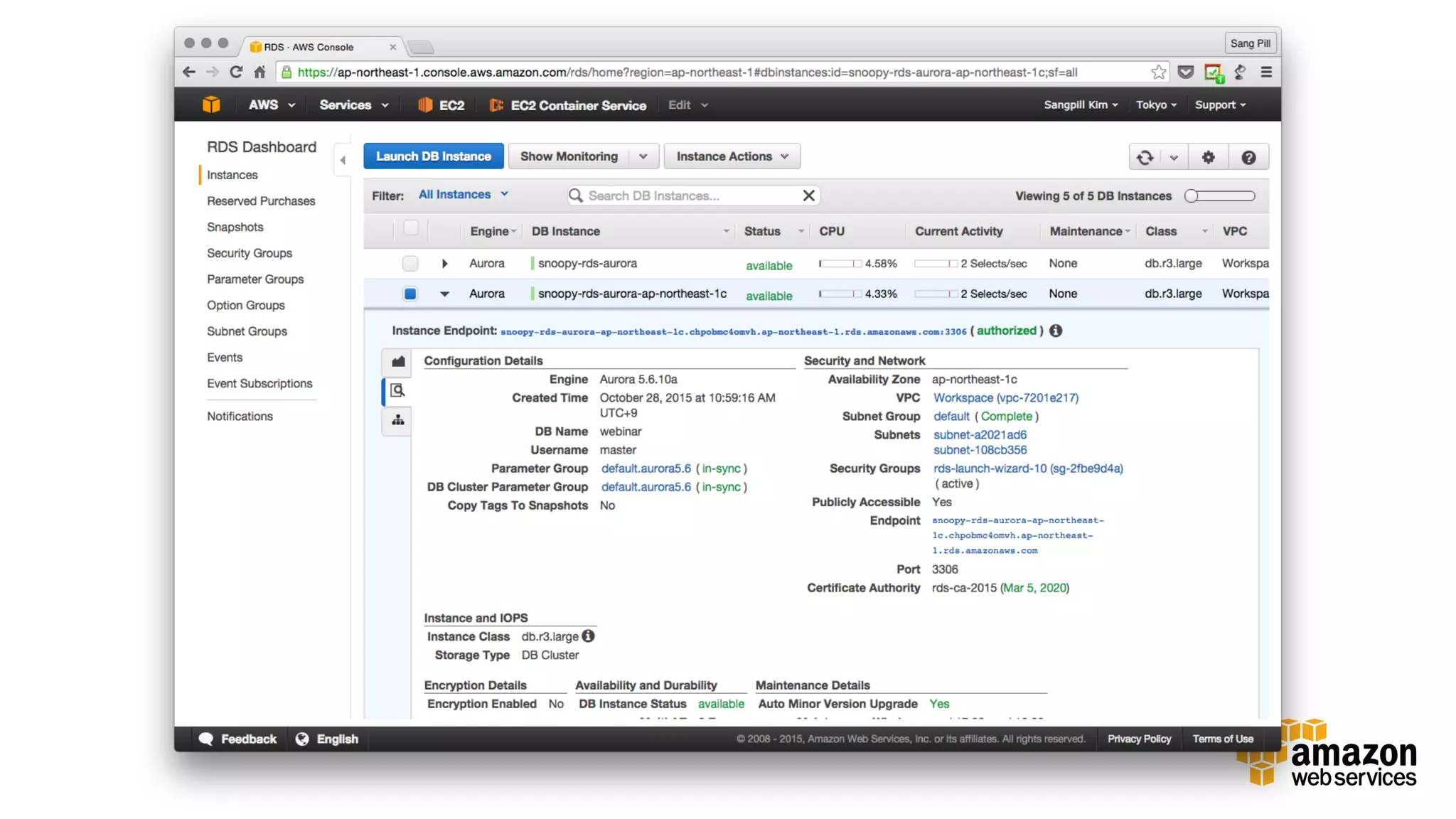
Task: Open Snapshots in the sidebar
Action: (x=235, y=227)
